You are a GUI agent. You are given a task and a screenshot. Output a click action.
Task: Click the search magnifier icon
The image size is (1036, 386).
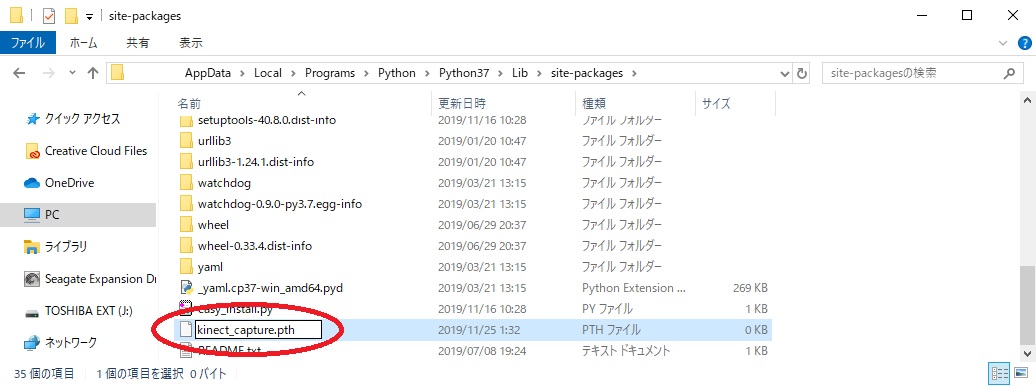pyautogui.click(x=1009, y=73)
